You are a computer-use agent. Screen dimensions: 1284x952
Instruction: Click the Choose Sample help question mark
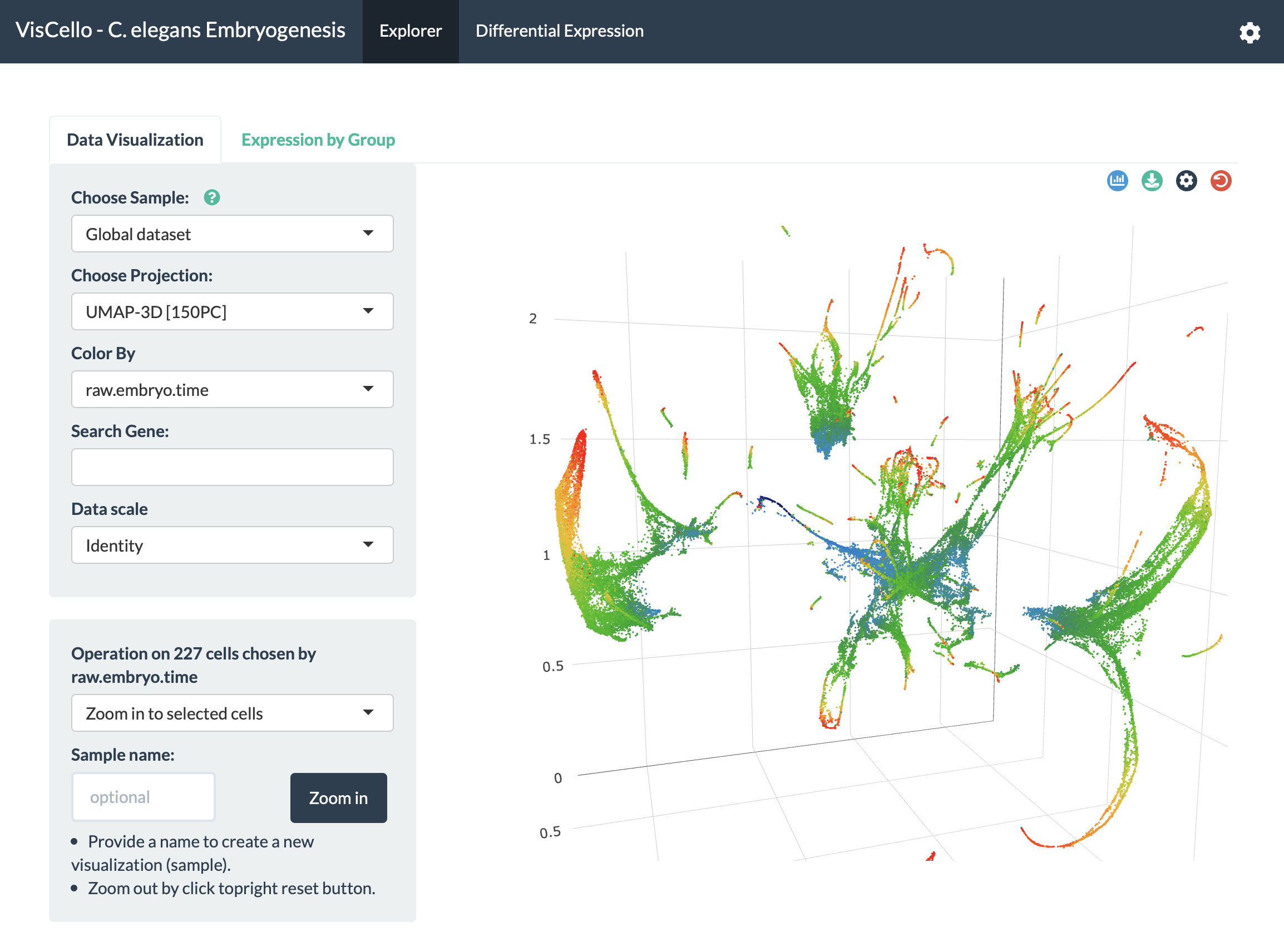tap(211, 197)
